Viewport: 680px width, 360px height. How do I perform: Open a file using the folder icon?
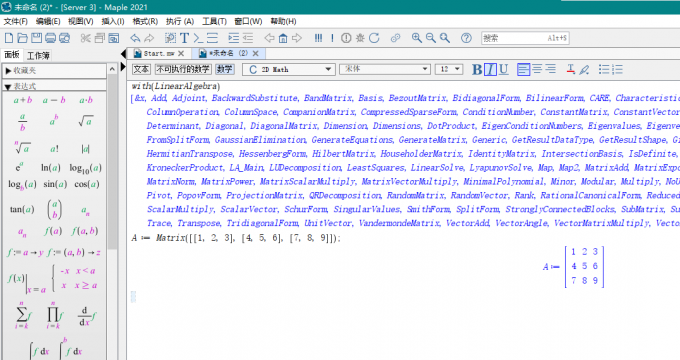tap(23, 38)
